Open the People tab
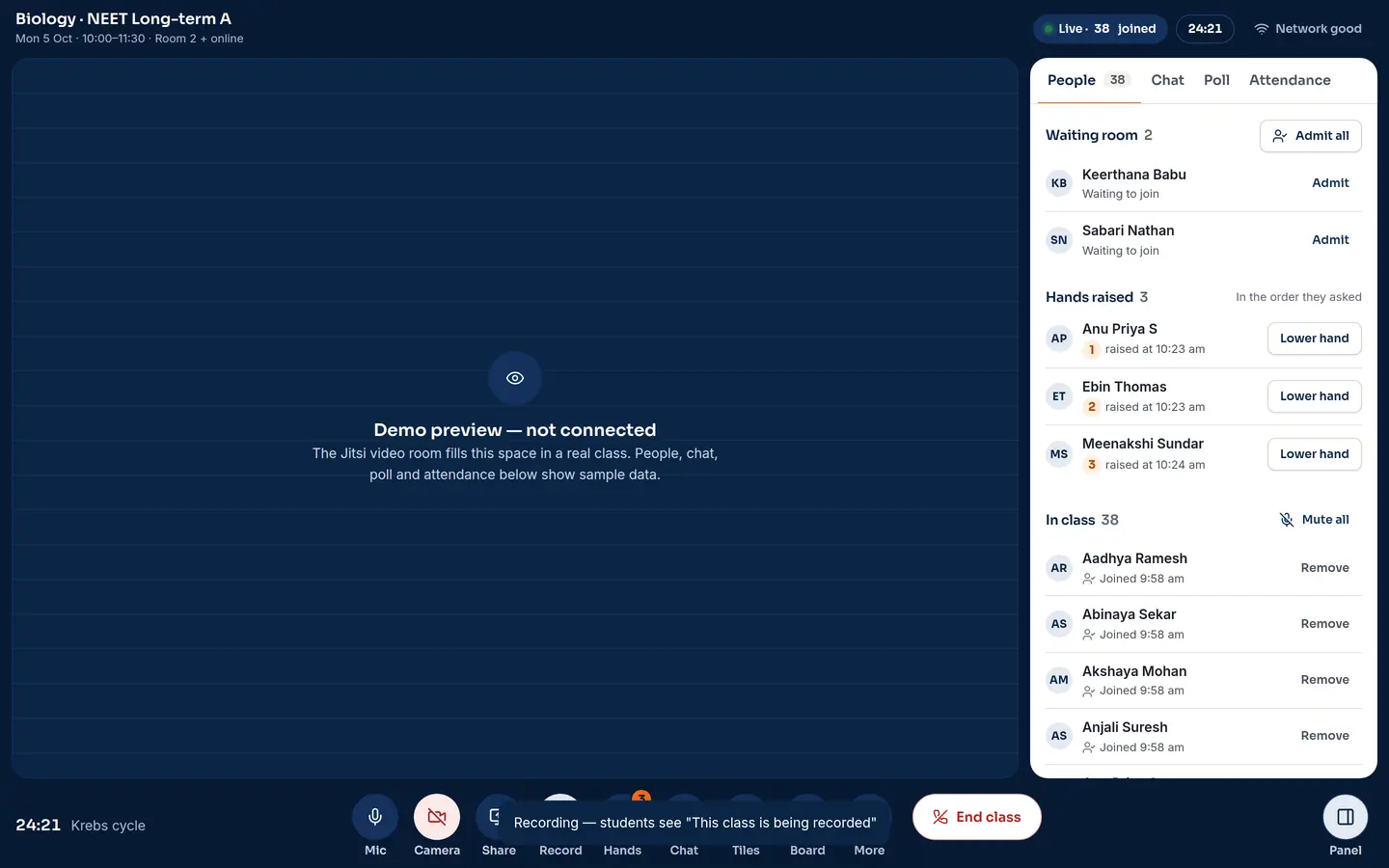Screen dimensions: 1389x868 (1087, 80)
